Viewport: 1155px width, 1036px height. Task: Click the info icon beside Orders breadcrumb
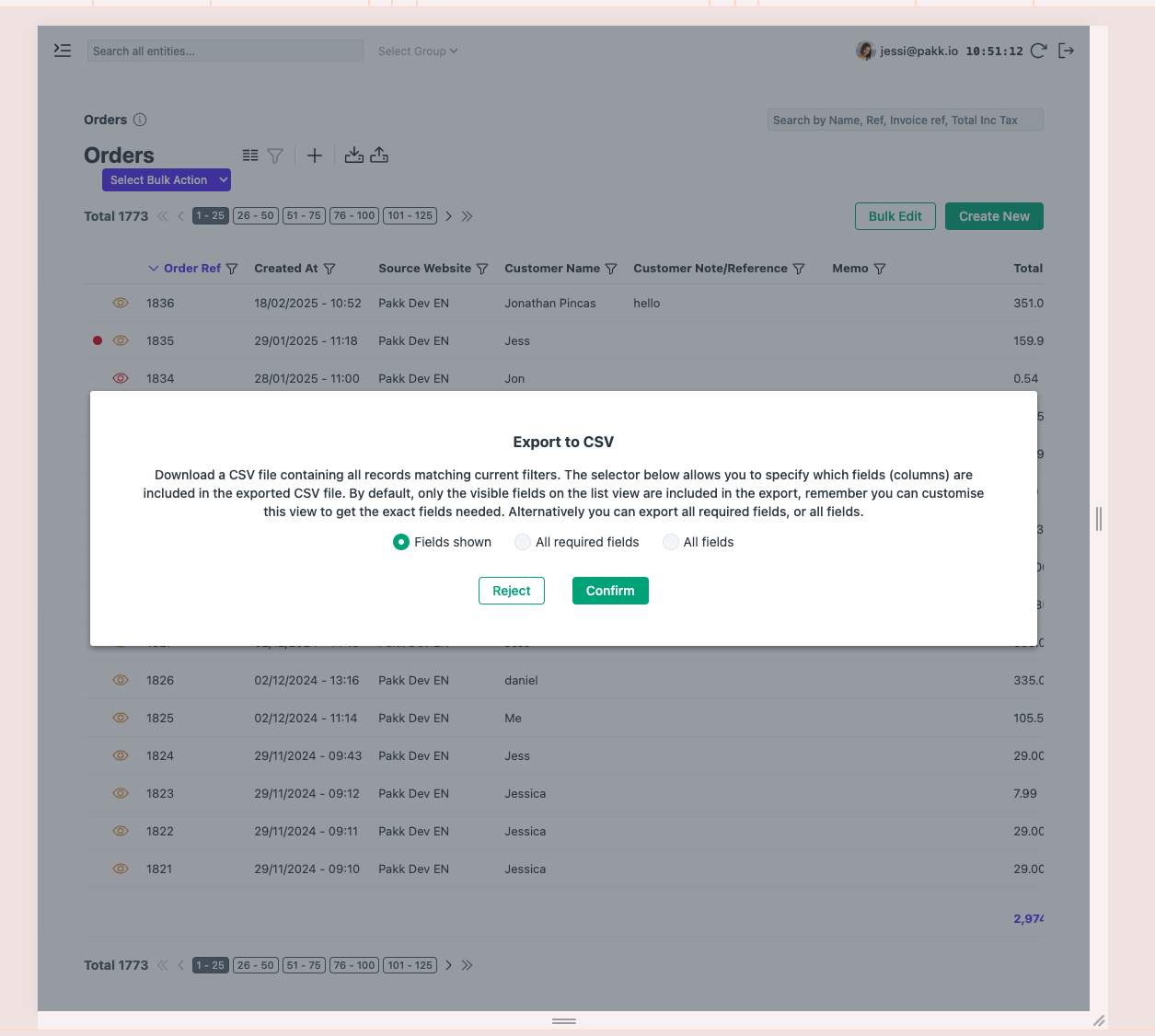click(139, 120)
